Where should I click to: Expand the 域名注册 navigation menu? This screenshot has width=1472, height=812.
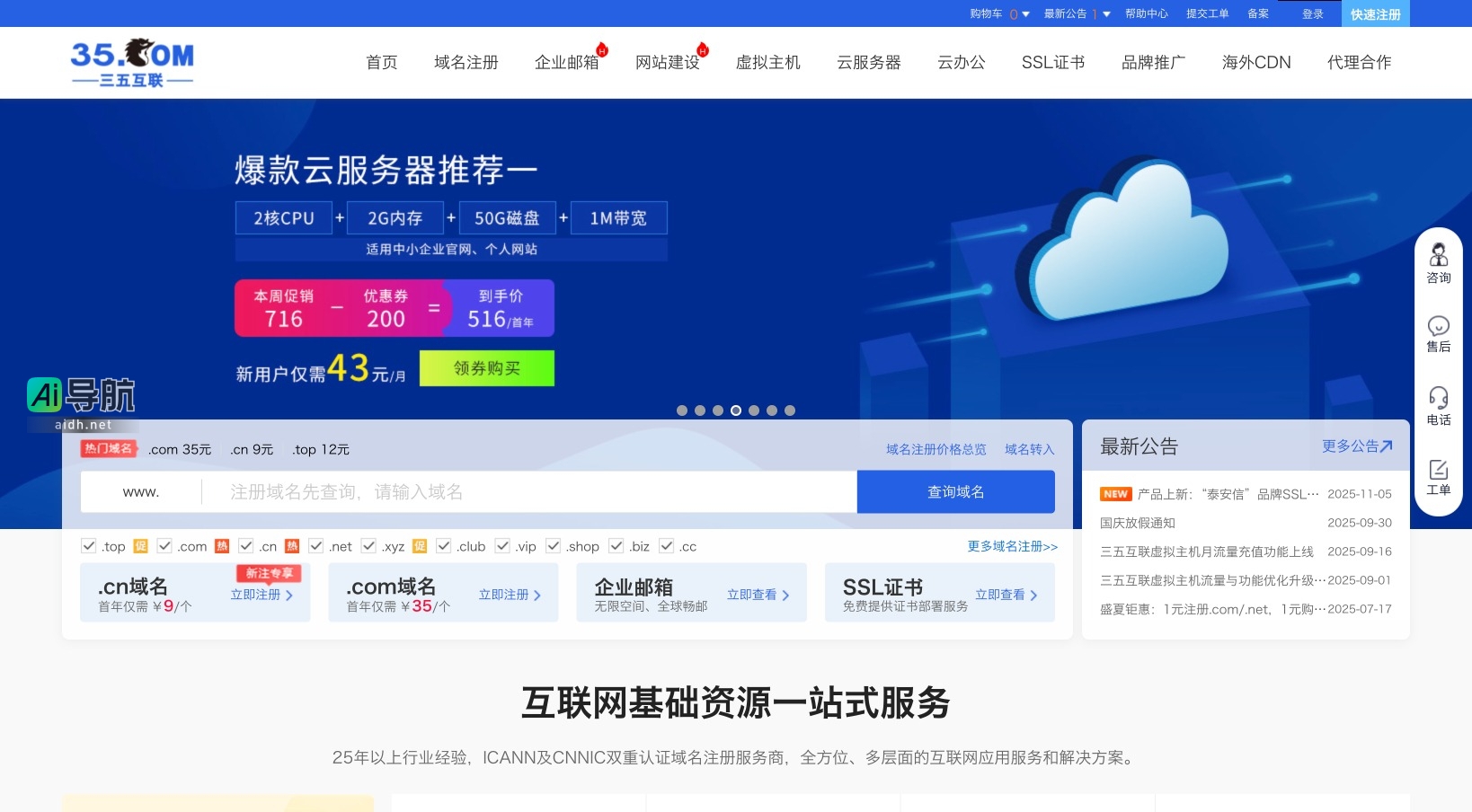[x=466, y=62]
